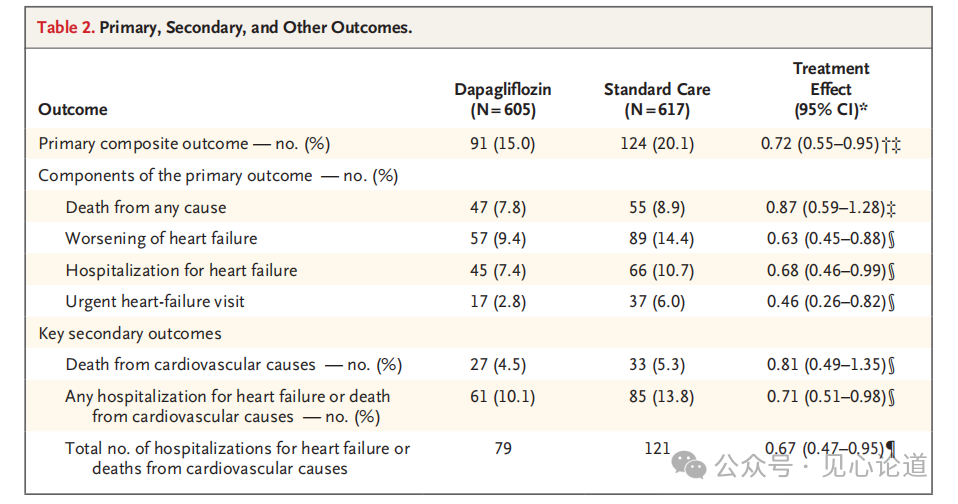958x504 pixels.
Task: Click the "Worsening of heart failure" row label
Action: [161, 239]
